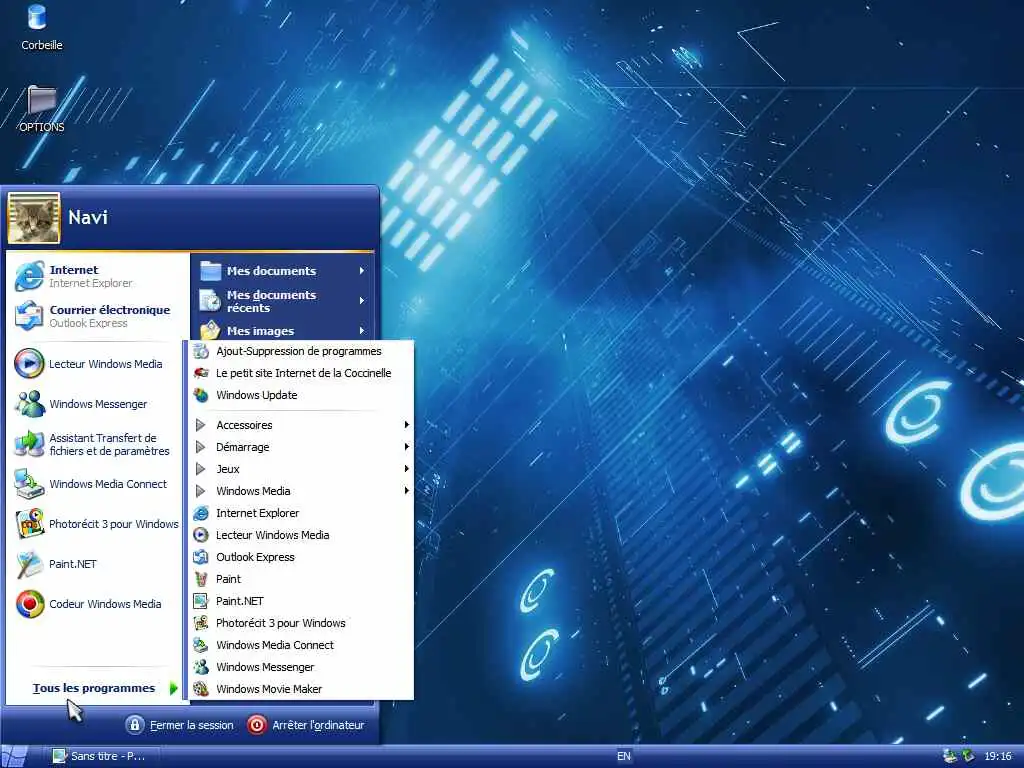Expand the Mes documents submenu arrow
Image resolution: width=1024 pixels, height=768 pixels.
[362, 270]
